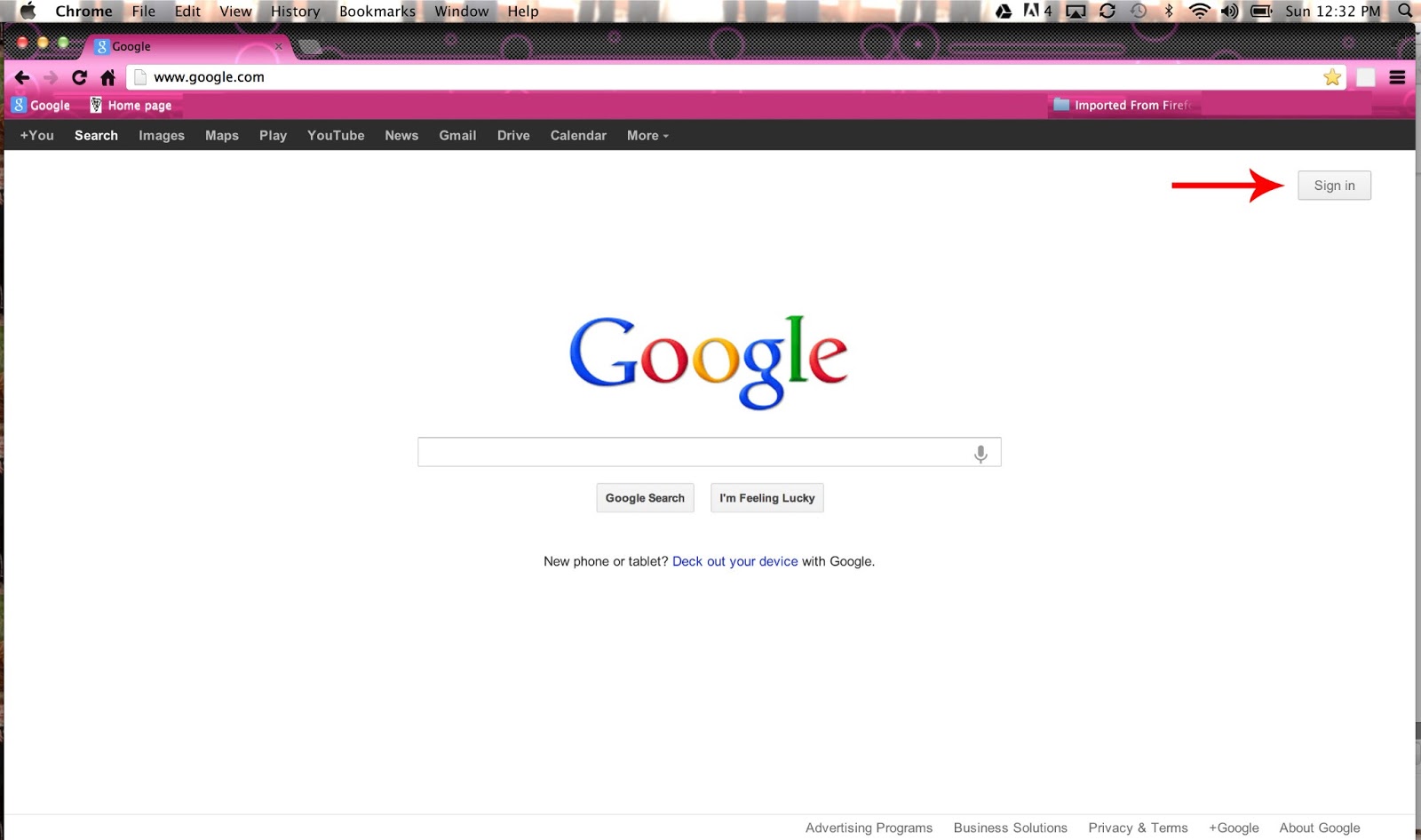Open the Adobe menu bar icon
Viewport: 1421px width, 840px height.
click(1037, 11)
